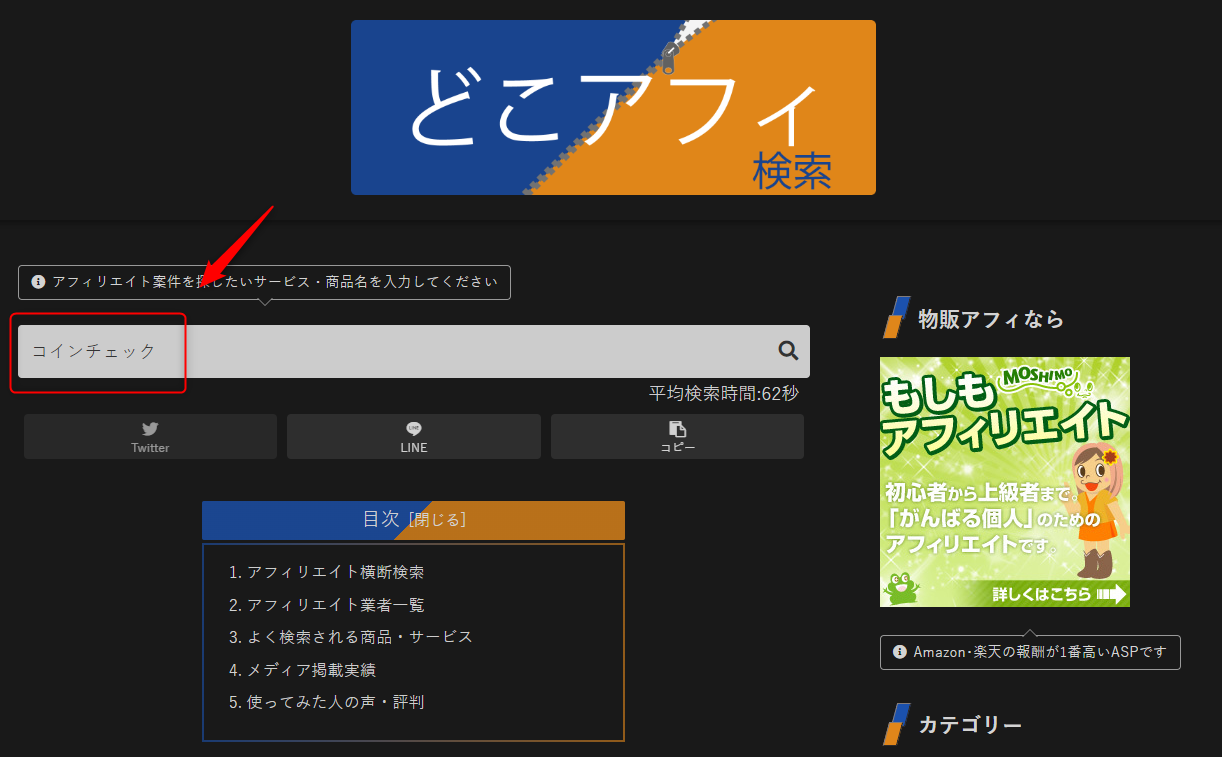Click the LINE speech bubble icon

pyautogui.click(x=414, y=428)
